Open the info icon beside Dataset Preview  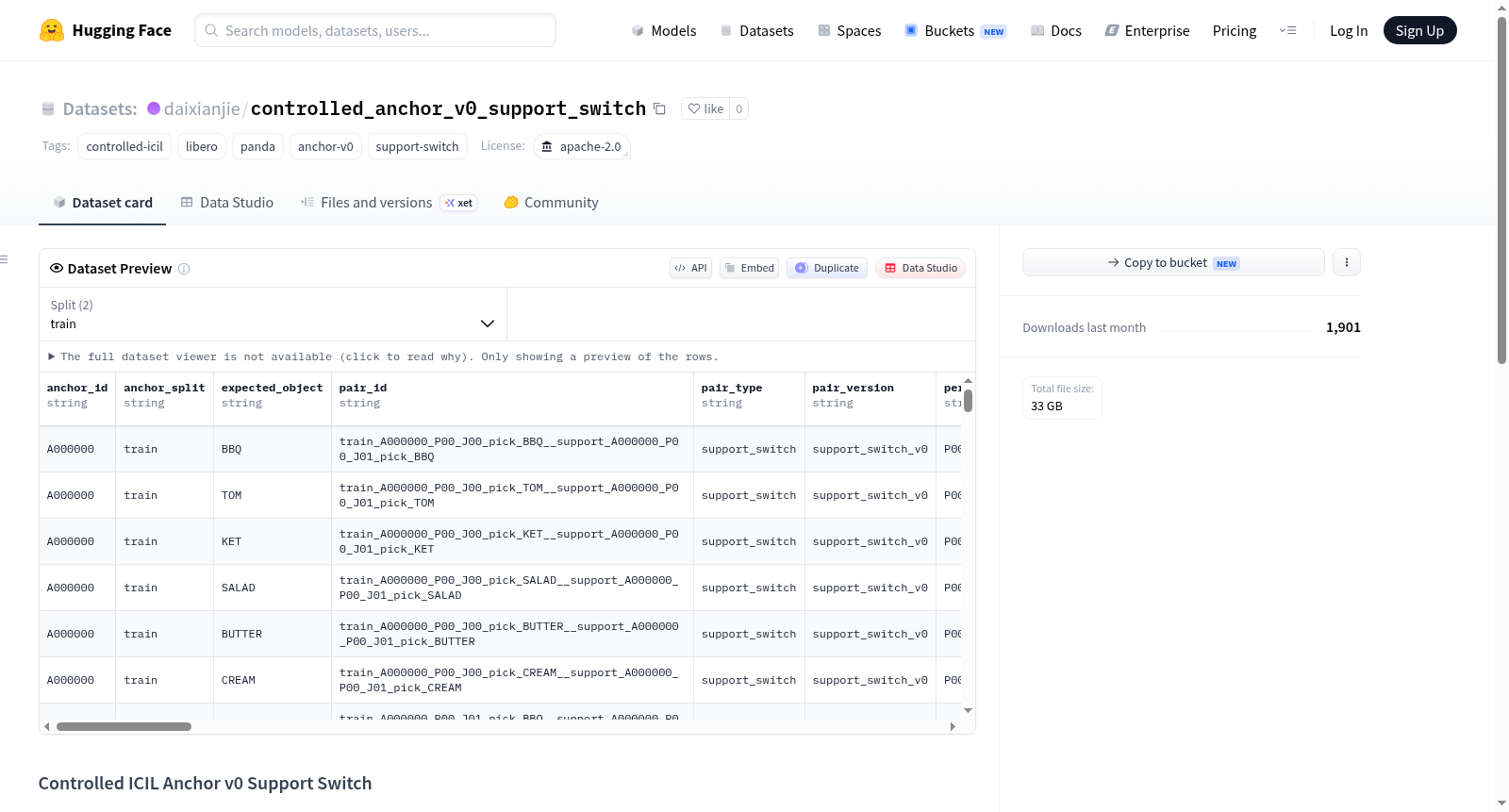tap(184, 269)
